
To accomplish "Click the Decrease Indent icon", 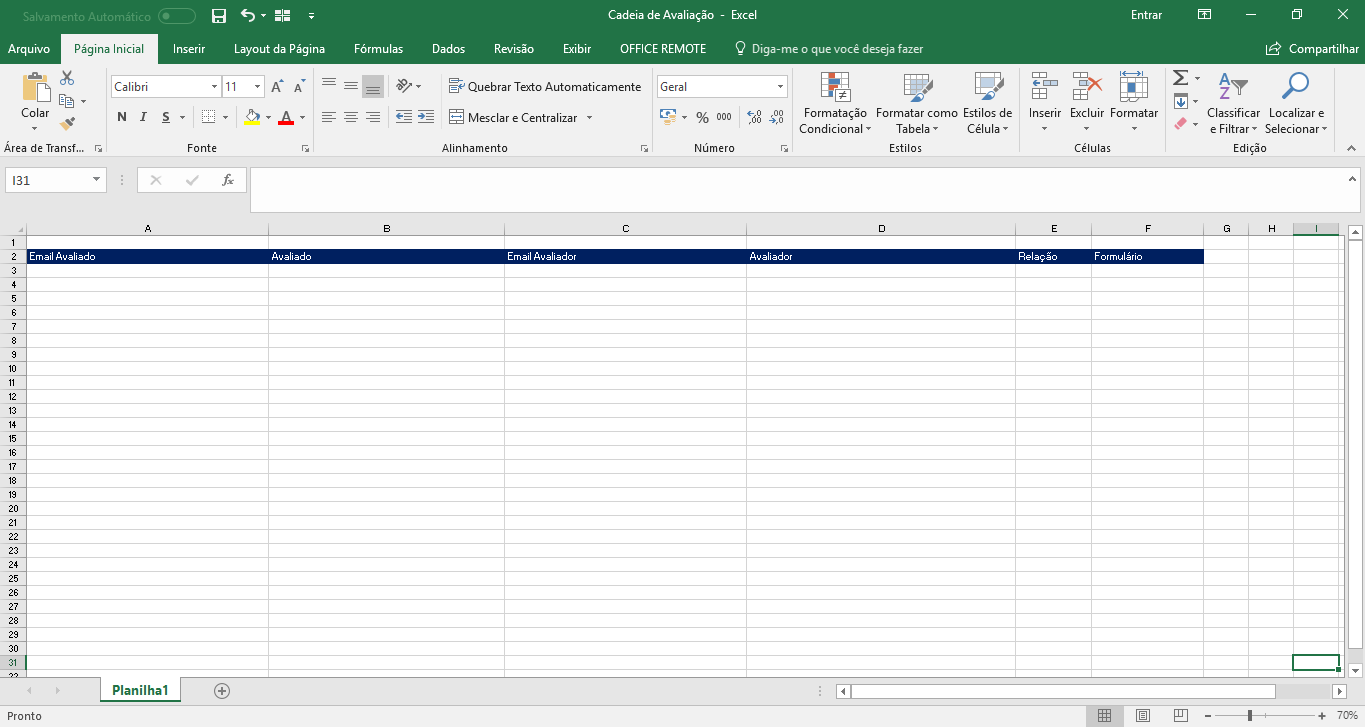I will click(403, 117).
